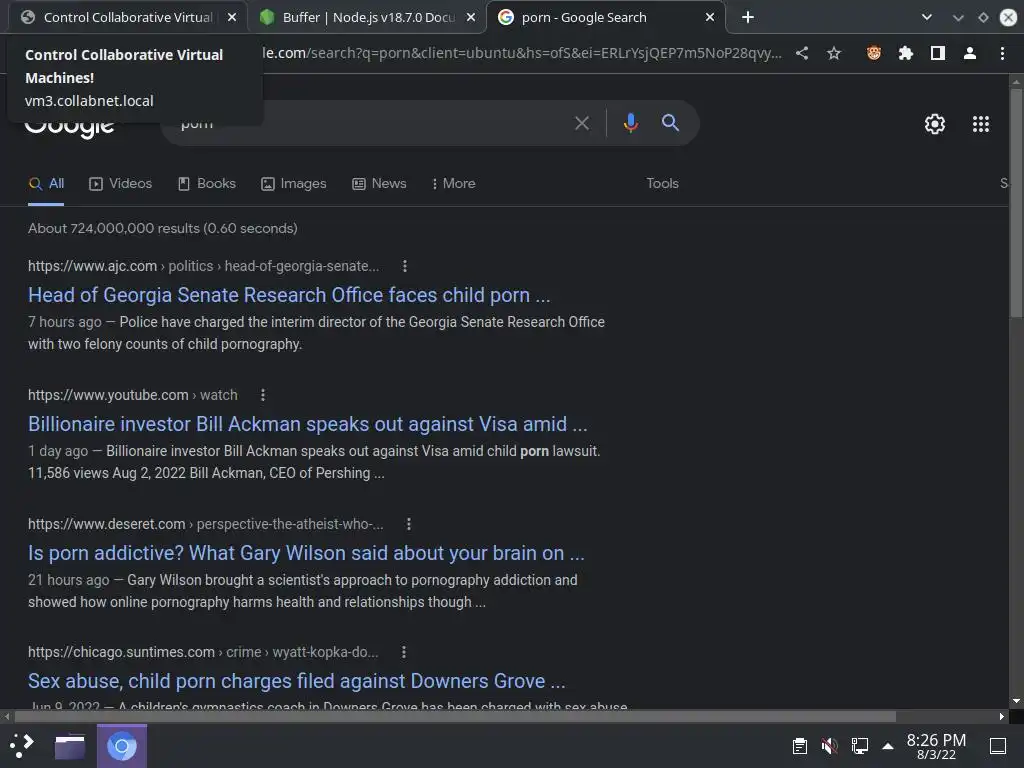Start voice search with the microphone
The image size is (1024, 768).
coord(630,123)
